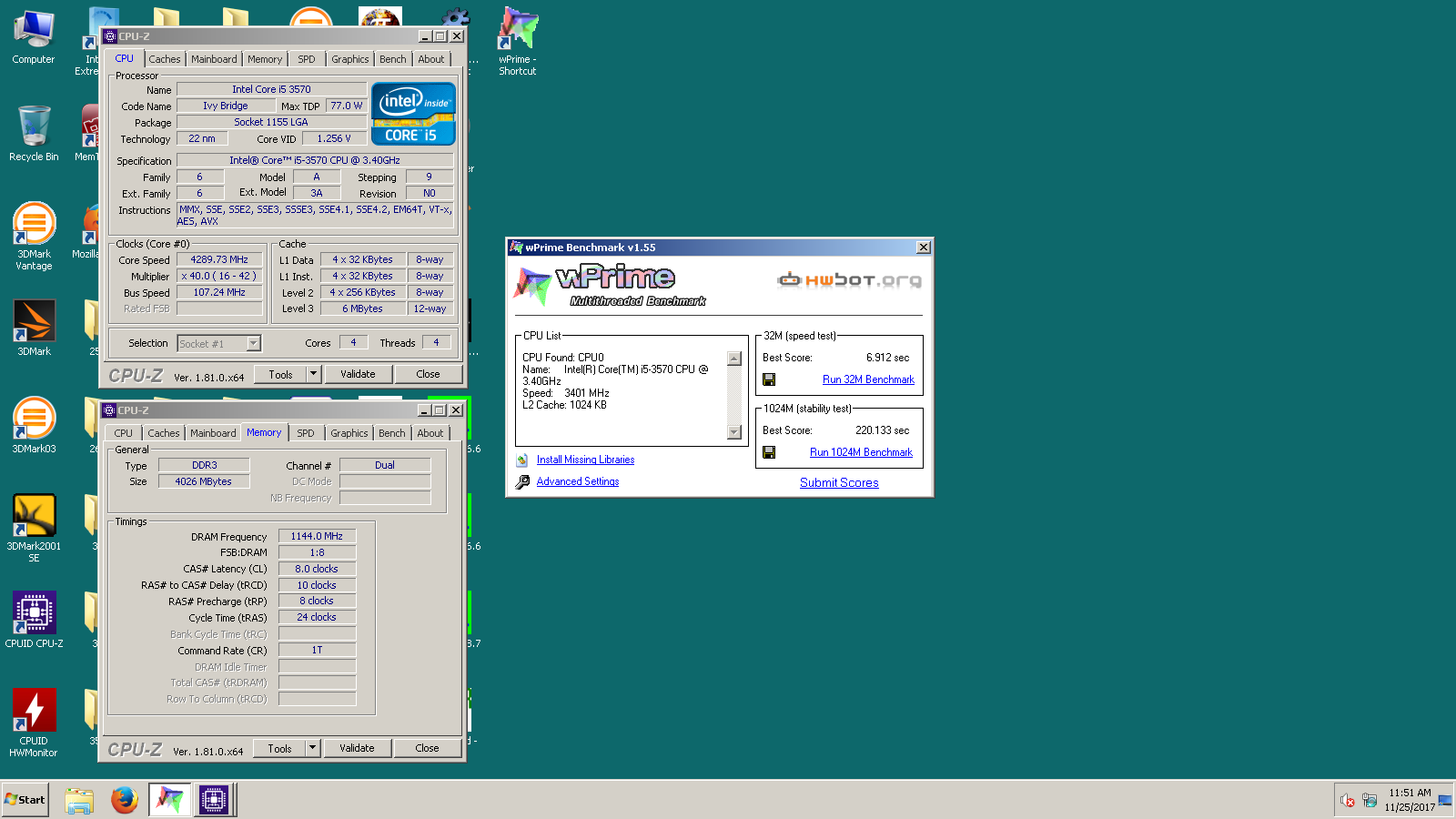Click Close in the bottom CPU-Z window
Image resolution: width=1456 pixels, height=819 pixels.
pyautogui.click(x=427, y=748)
